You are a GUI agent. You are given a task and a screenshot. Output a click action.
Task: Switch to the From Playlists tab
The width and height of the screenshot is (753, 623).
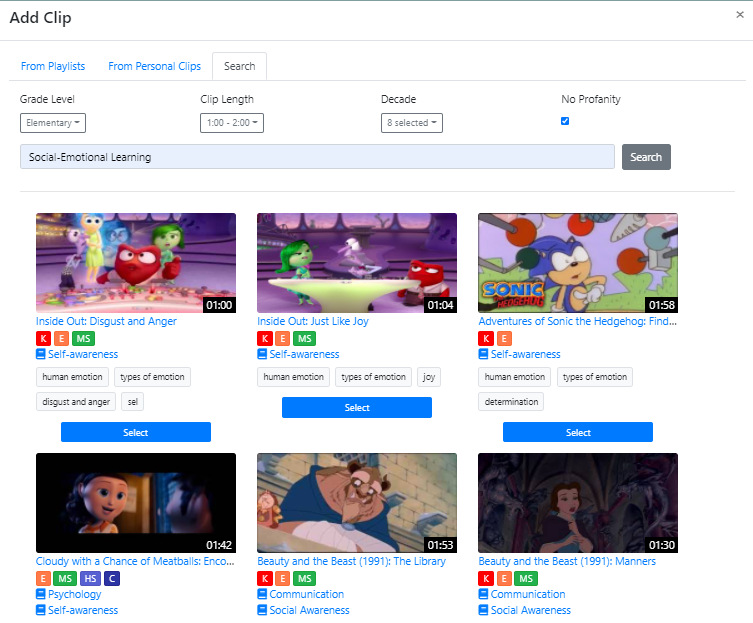tap(53, 66)
